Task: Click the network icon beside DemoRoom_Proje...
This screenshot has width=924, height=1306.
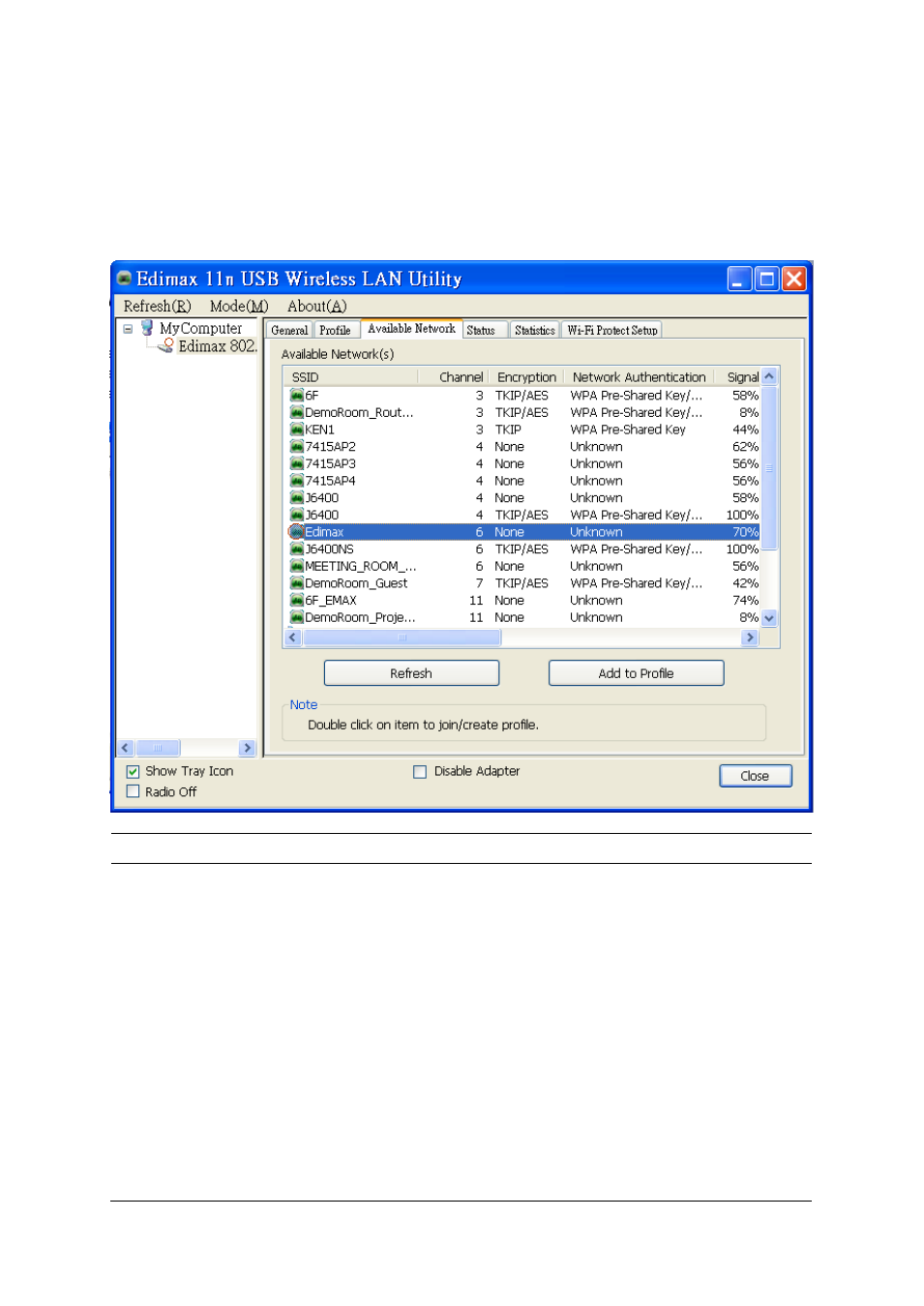Action: pyautogui.click(x=297, y=618)
